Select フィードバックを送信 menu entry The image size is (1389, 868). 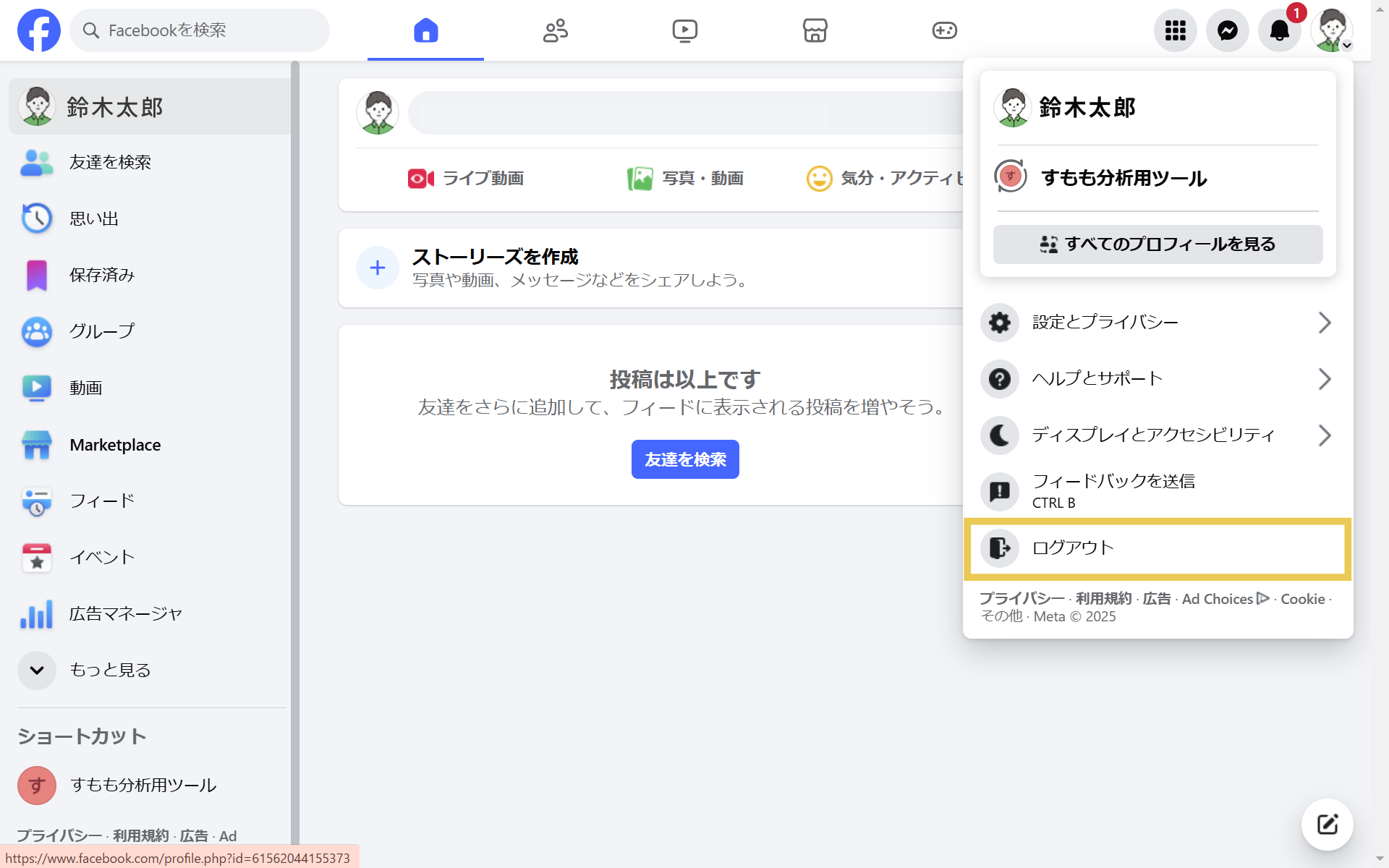point(1156,491)
